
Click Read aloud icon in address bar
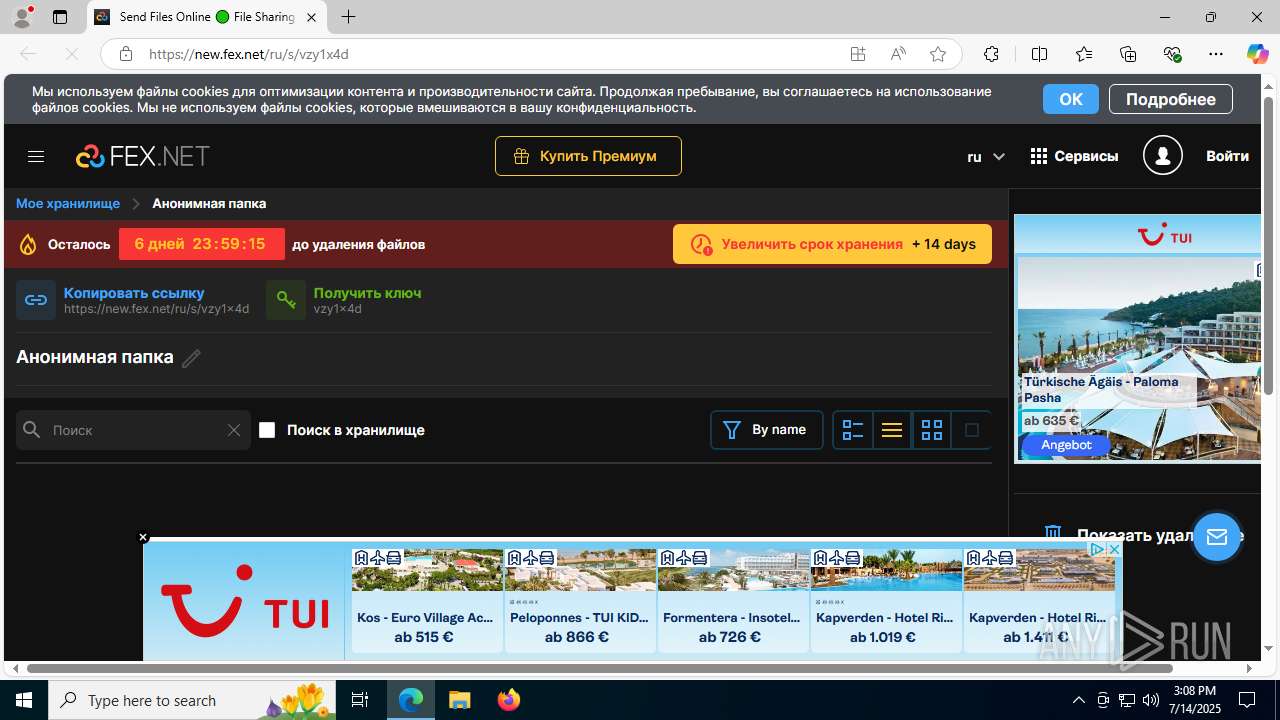(898, 54)
